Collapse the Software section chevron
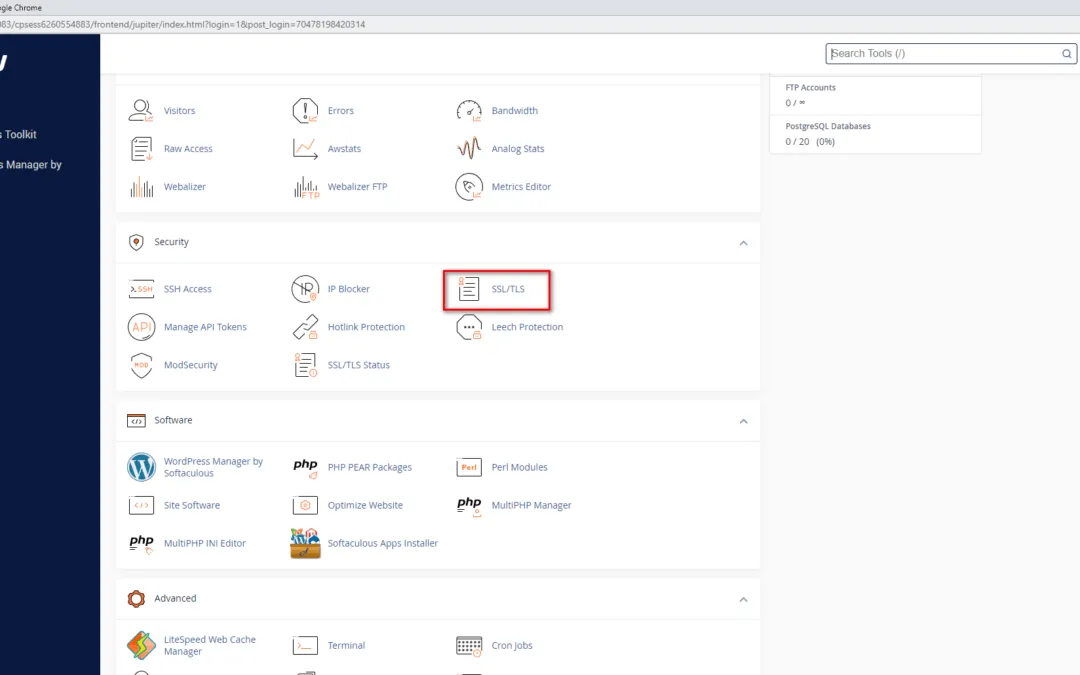The height and width of the screenshot is (675, 1080). tap(743, 421)
